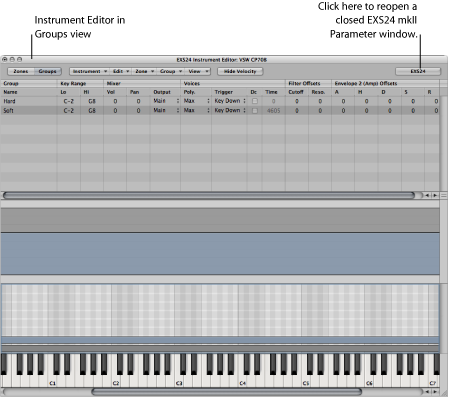This screenshot has width=449, height=397.
Task: Click the Poly. column header
Action: (x=189, y=92)
